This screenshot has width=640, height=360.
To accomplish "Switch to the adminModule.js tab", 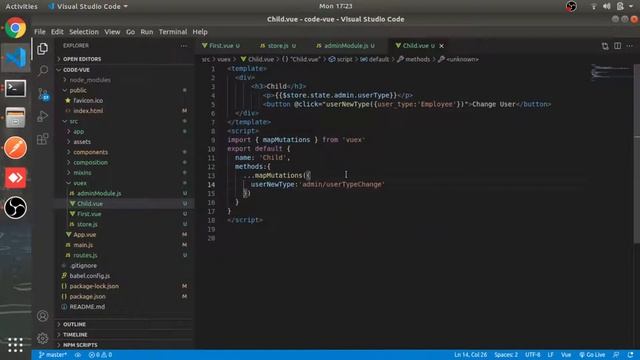I will (347, 46).
